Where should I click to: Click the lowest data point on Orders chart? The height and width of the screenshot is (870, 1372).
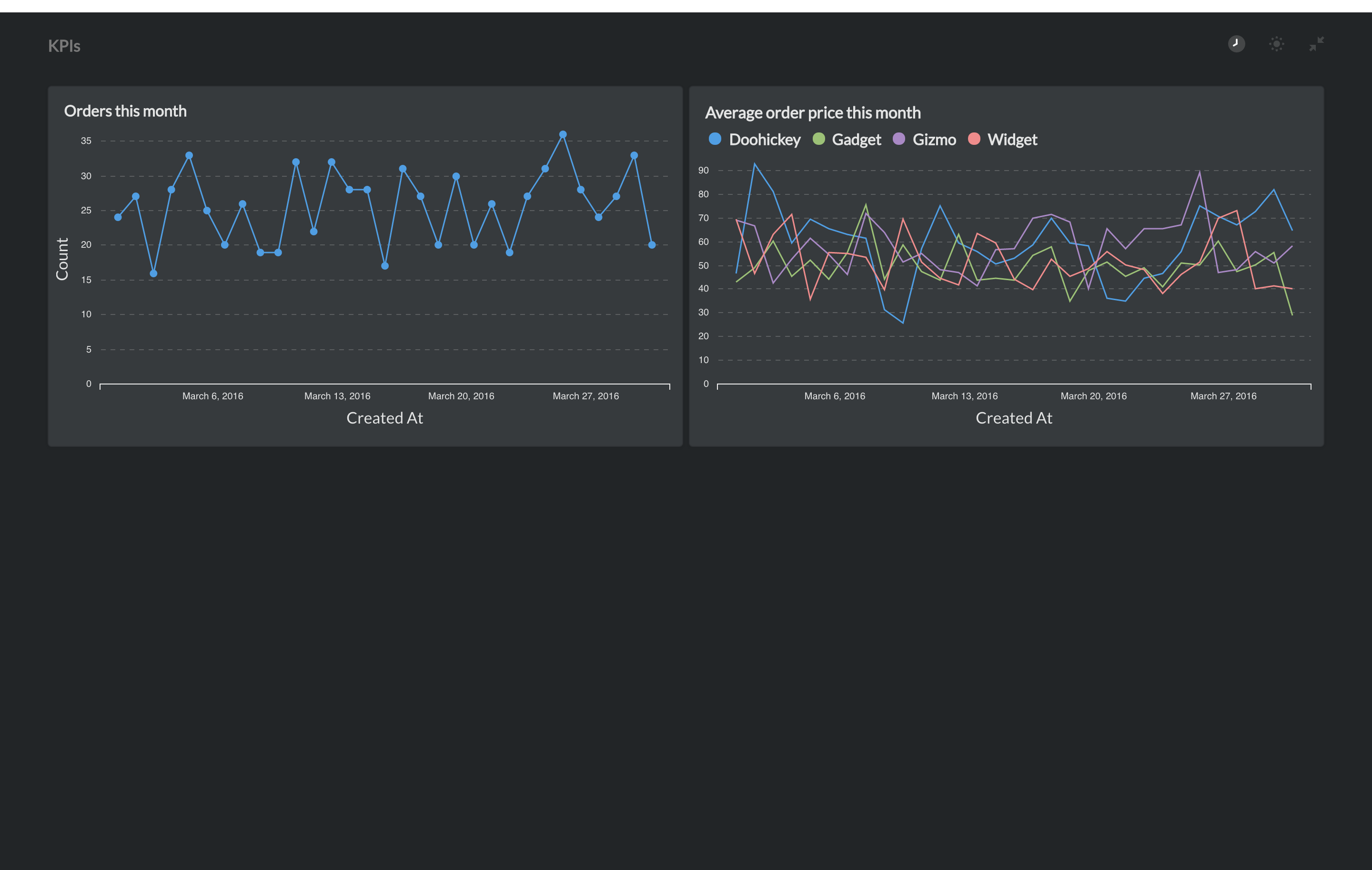(153, 273)
